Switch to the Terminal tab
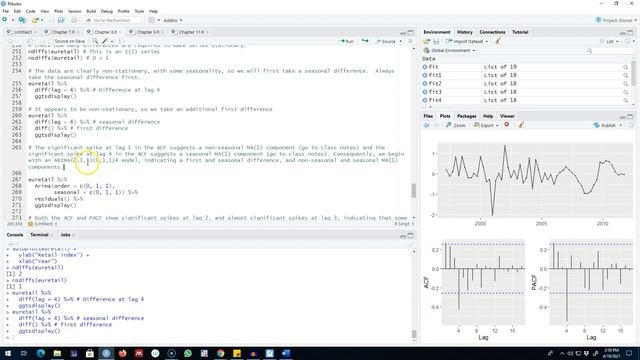The height and width of the screenshot is (360, 640). 39,235
